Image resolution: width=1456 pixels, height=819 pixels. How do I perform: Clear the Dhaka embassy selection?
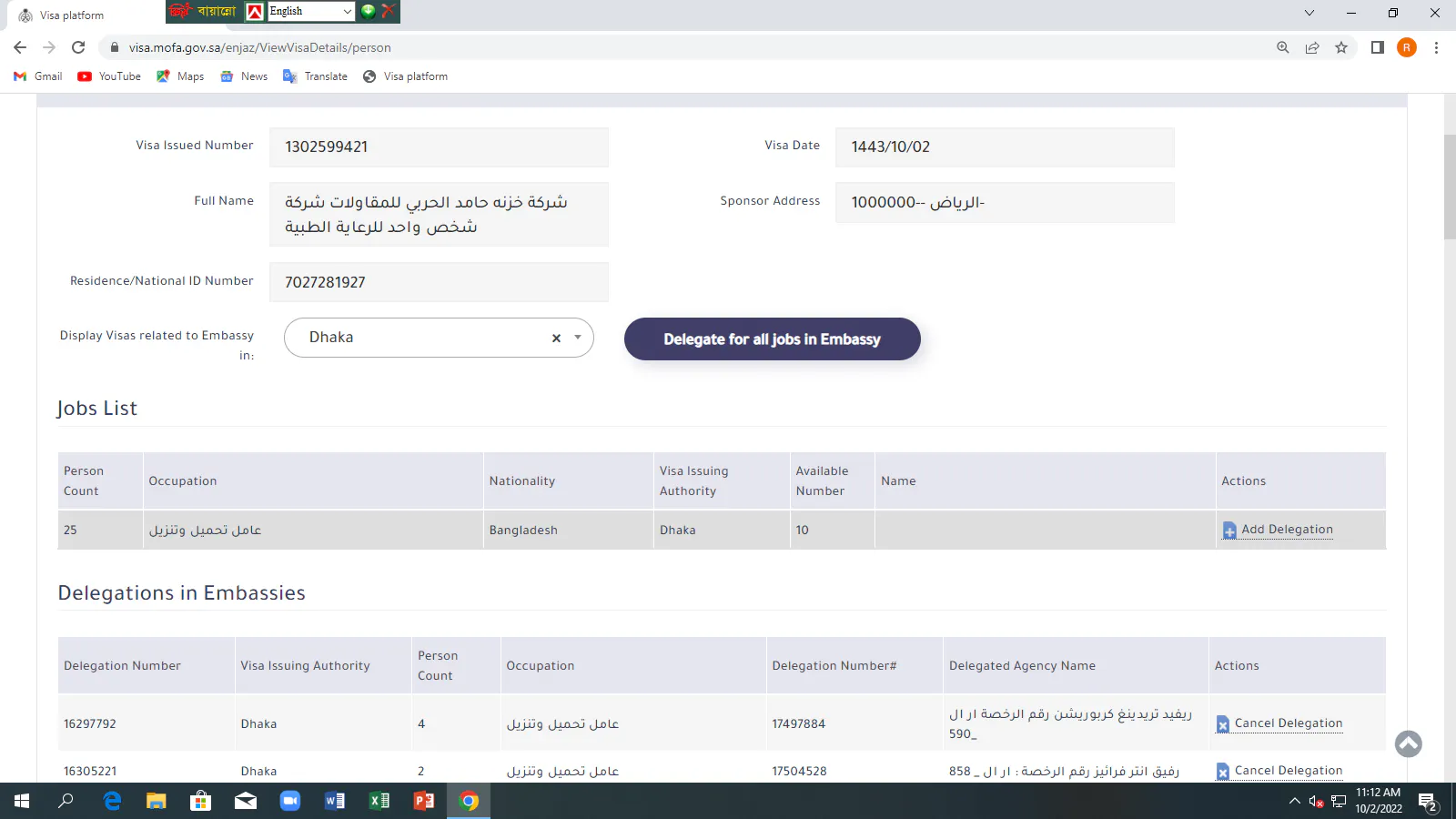(556, 338)
